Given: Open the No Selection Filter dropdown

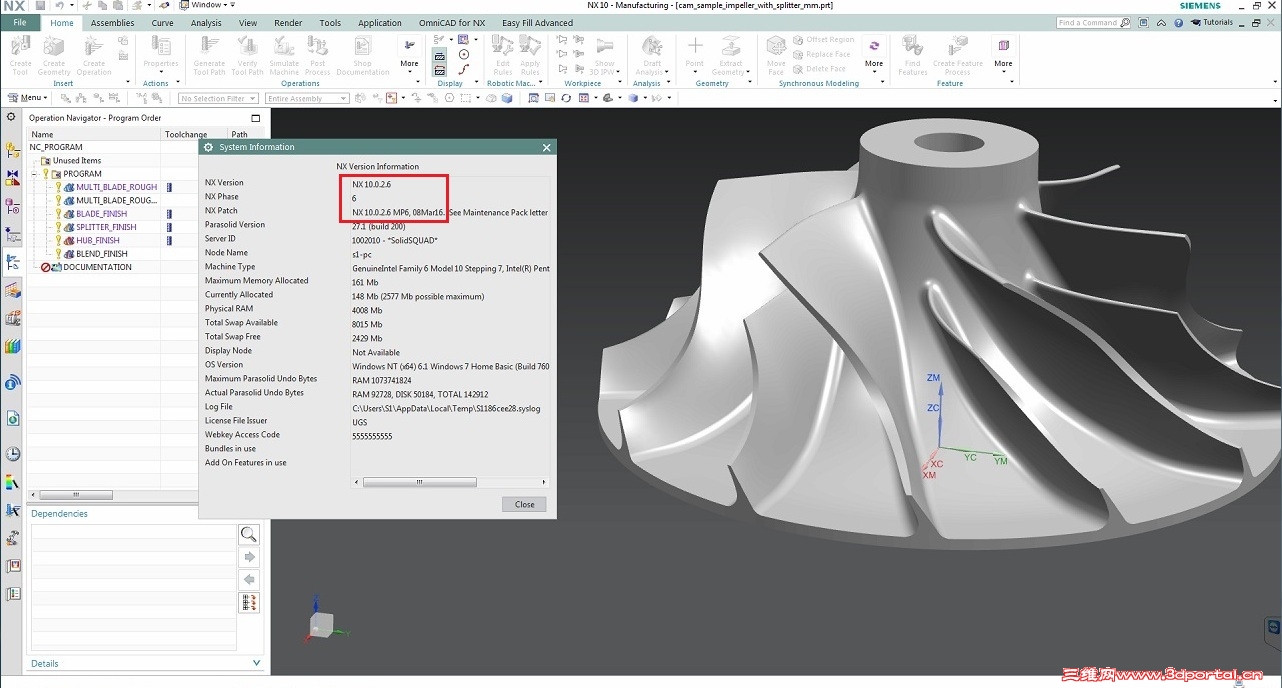Looking at the screenshot, I should point(218,98).
